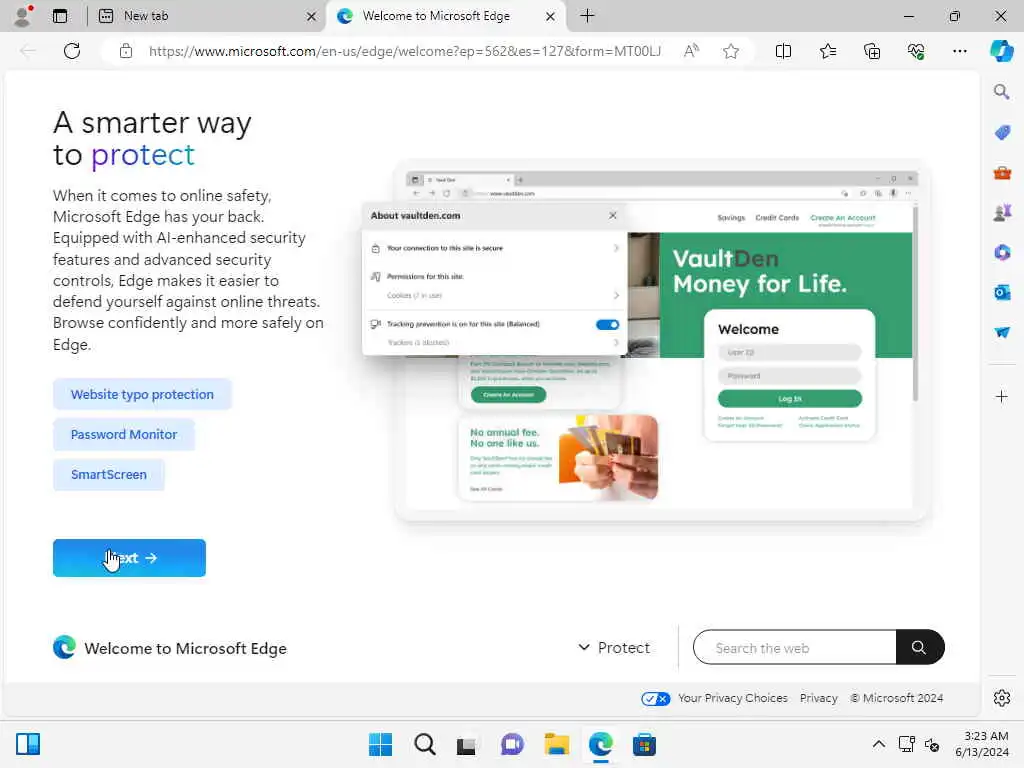
Task: Open the Favorites list icon
Action: click(827, 51)
